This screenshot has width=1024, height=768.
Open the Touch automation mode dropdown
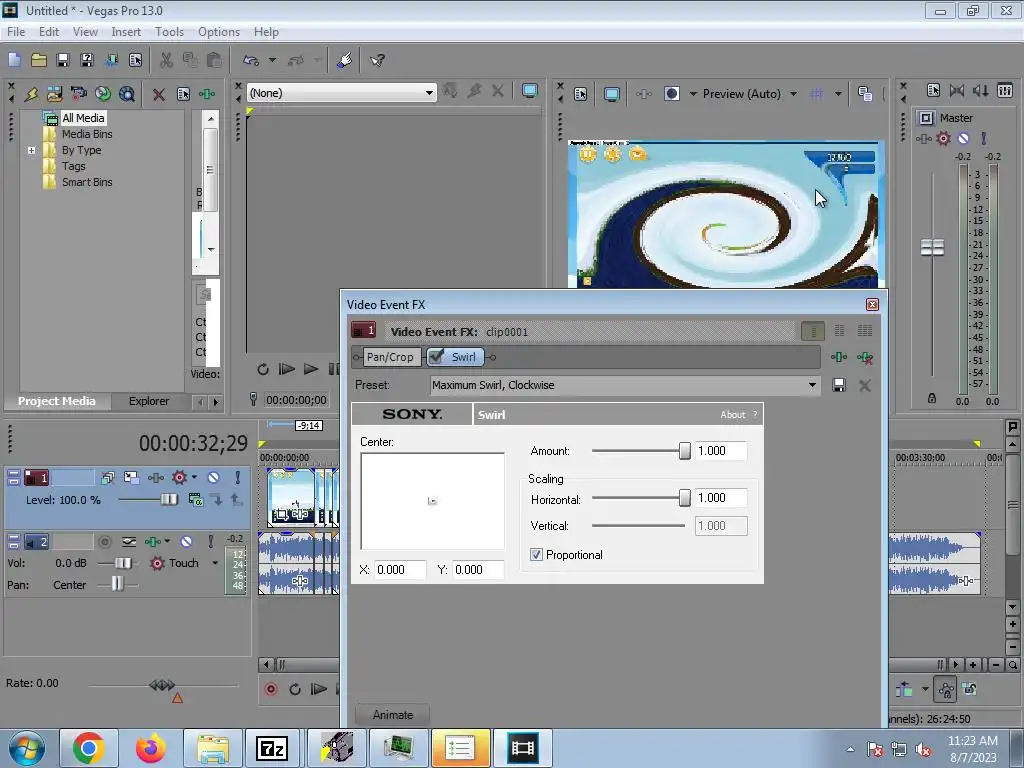coord(215,563)
